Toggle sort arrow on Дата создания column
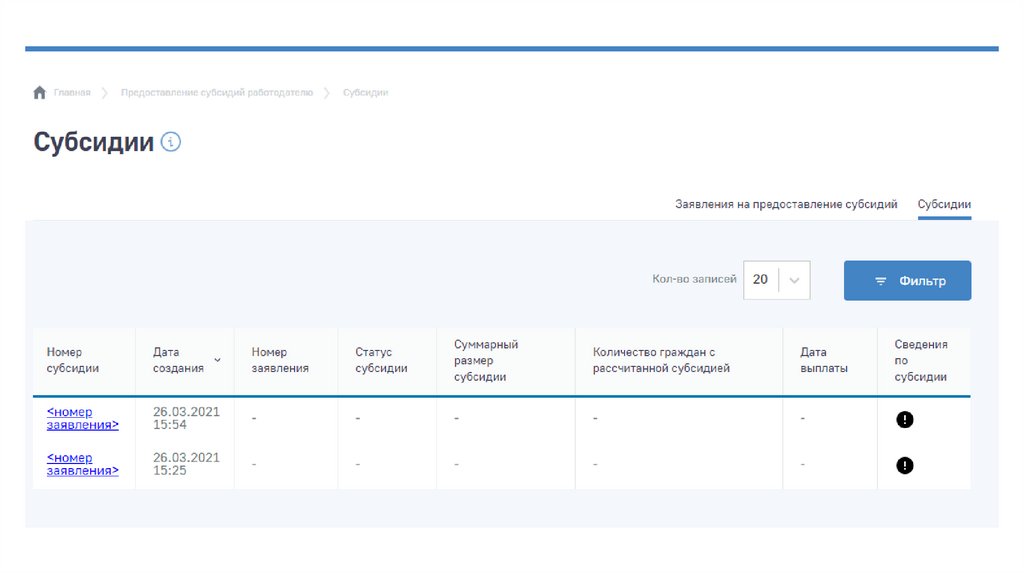1024x574 pixels. click(217, 360)
